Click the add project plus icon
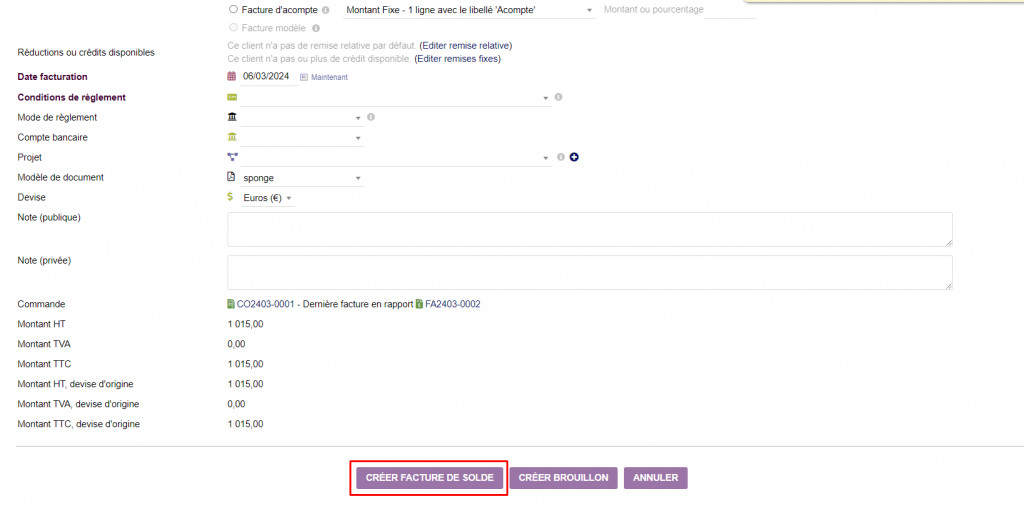 point(575,157)
